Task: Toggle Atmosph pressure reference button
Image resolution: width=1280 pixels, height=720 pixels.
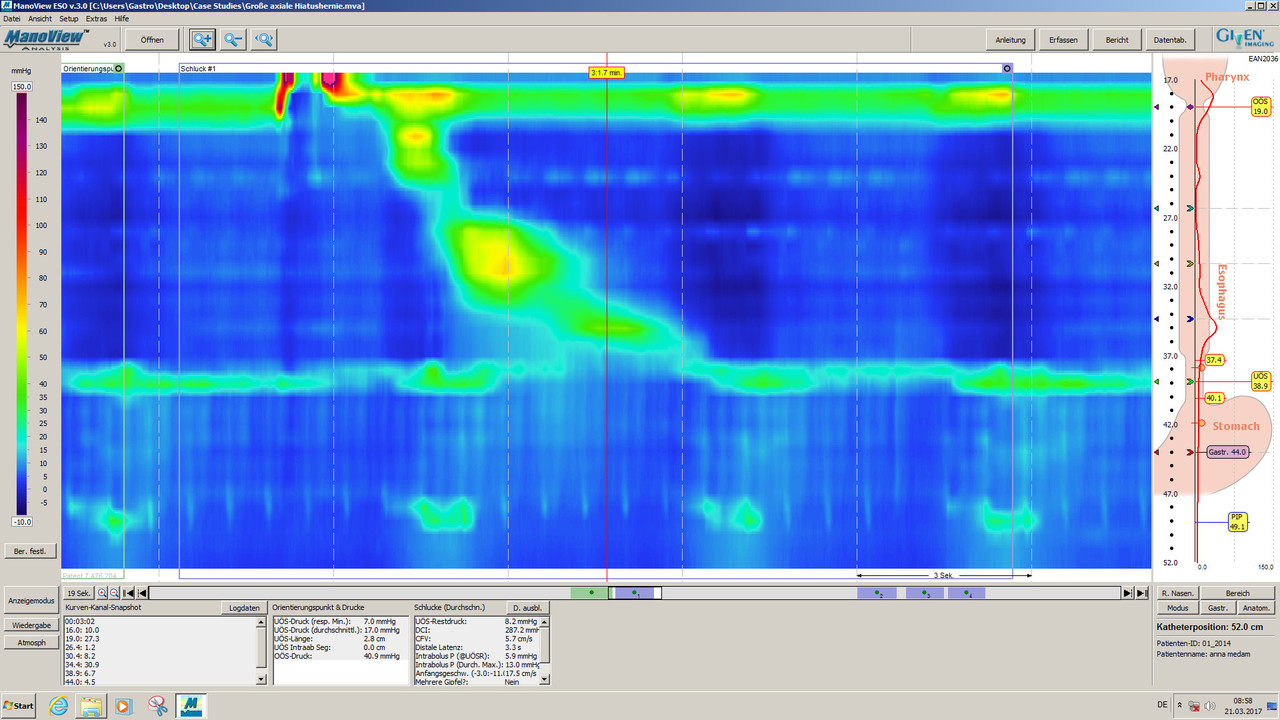Action: coord(32,642)
